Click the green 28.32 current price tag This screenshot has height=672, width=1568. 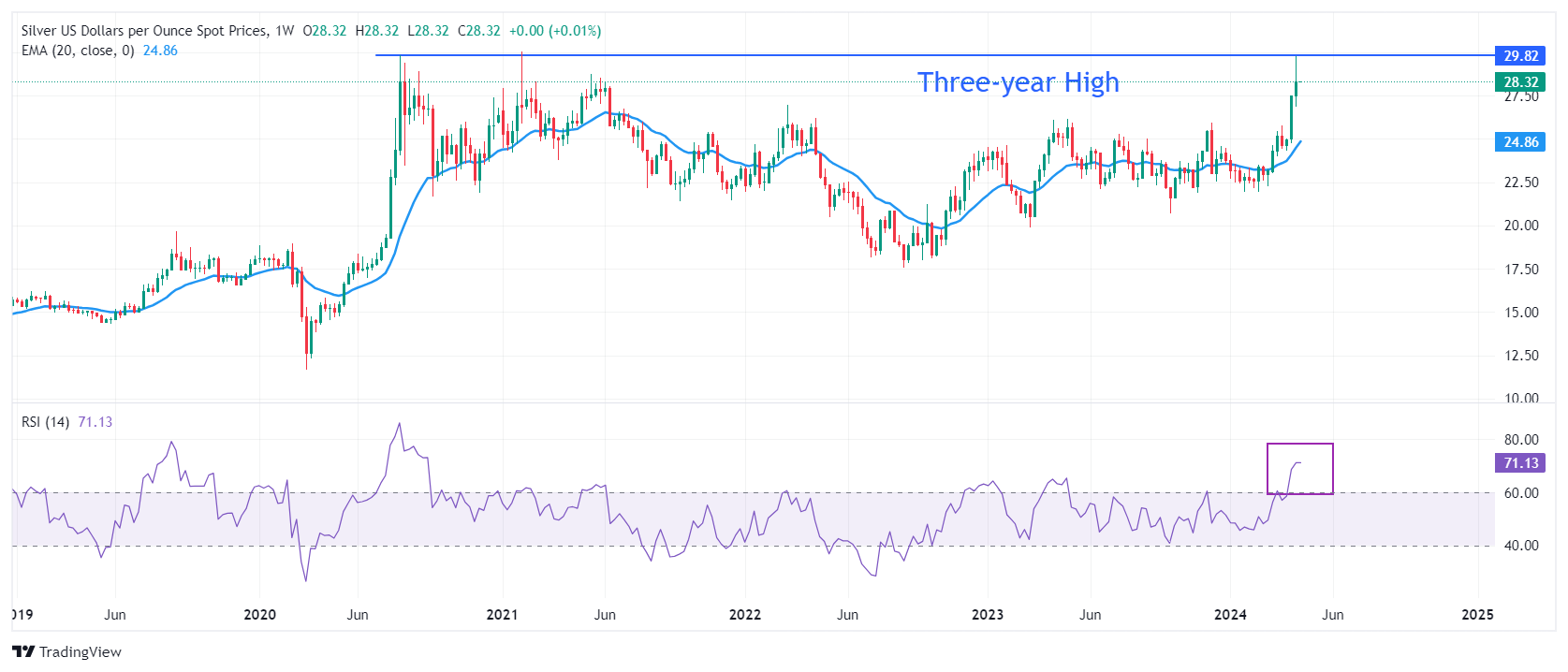point(1520,82)
